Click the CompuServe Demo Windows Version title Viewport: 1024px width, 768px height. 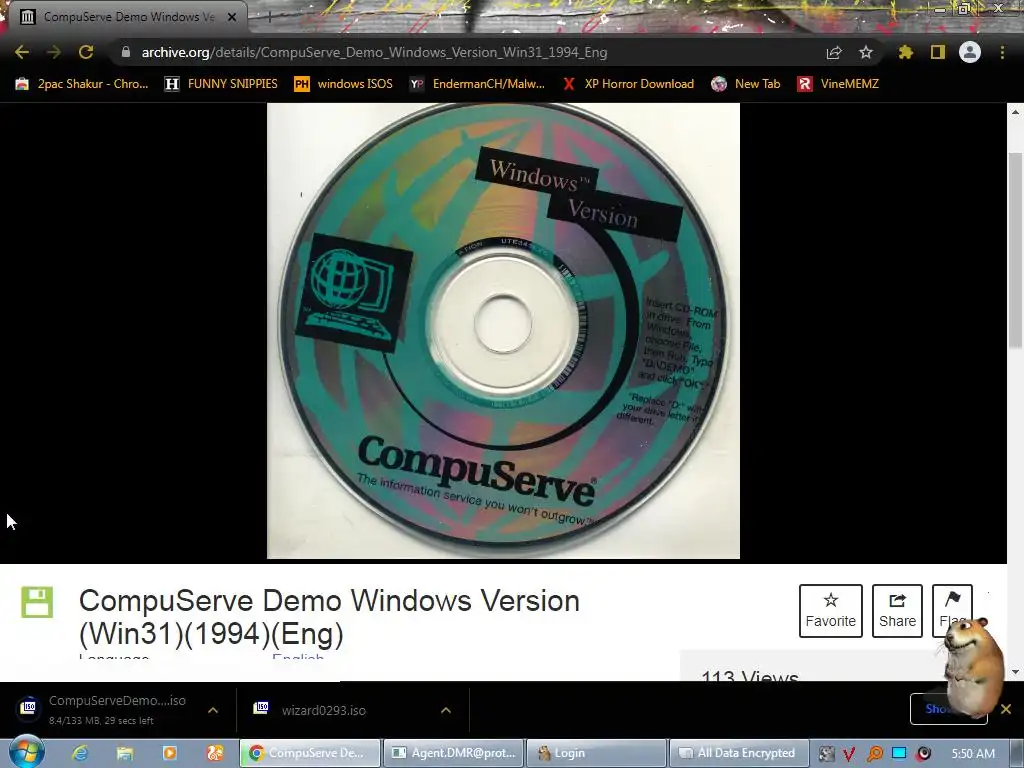329,617
